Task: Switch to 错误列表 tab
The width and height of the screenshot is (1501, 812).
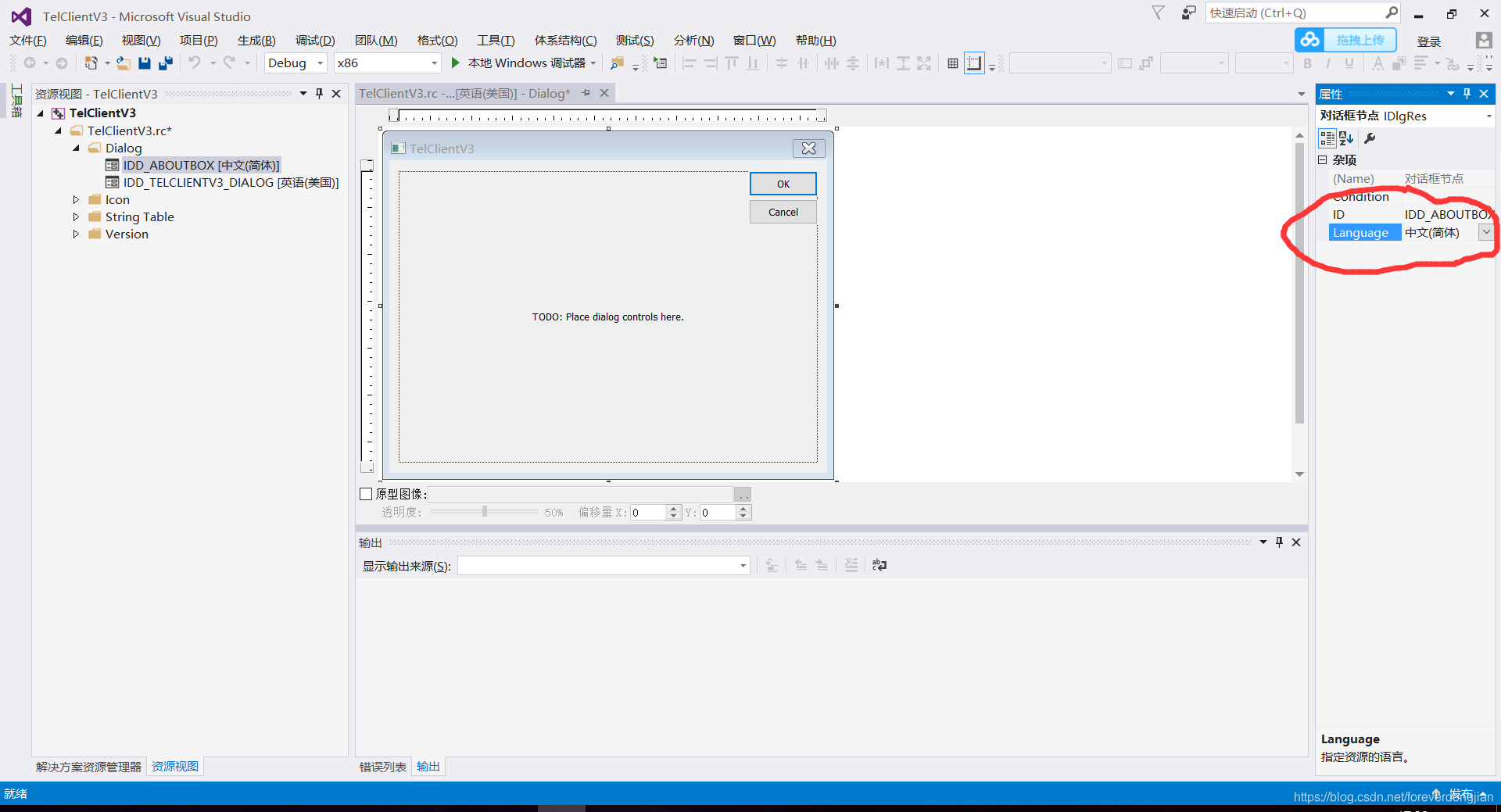Action: coord(383,767)
